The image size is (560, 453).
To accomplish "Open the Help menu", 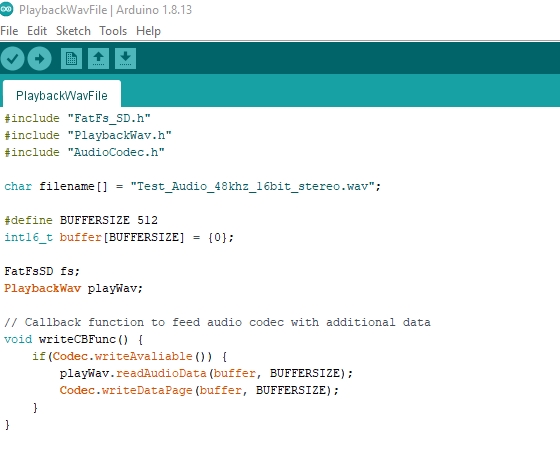I will pos(148,31).
